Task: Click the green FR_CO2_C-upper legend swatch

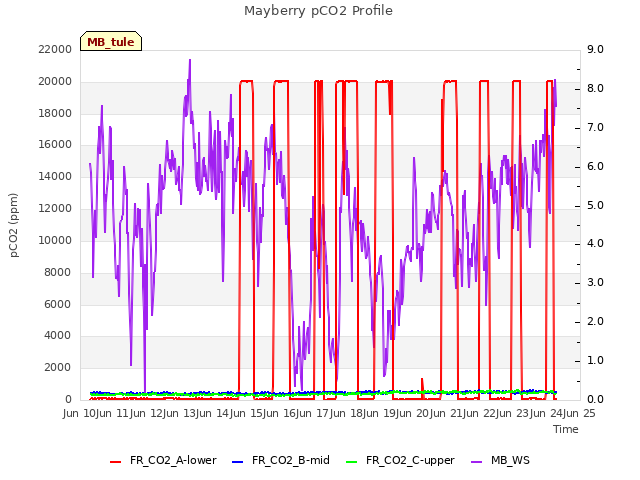Action: click(x=351, y=462)
